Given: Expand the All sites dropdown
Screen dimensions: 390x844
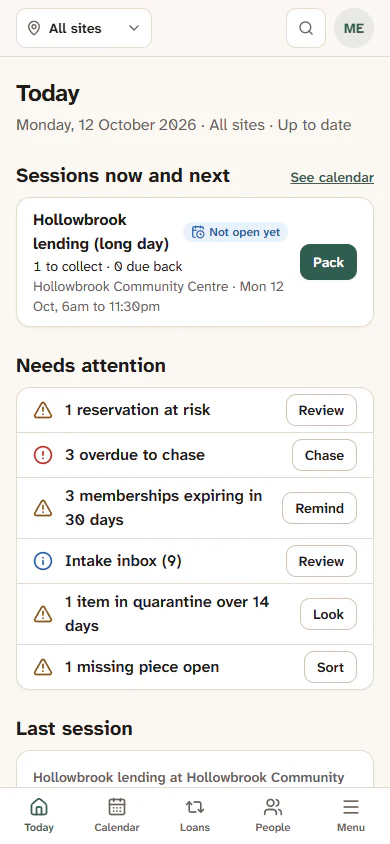Looking at the screenshot, I should (84, 28).
